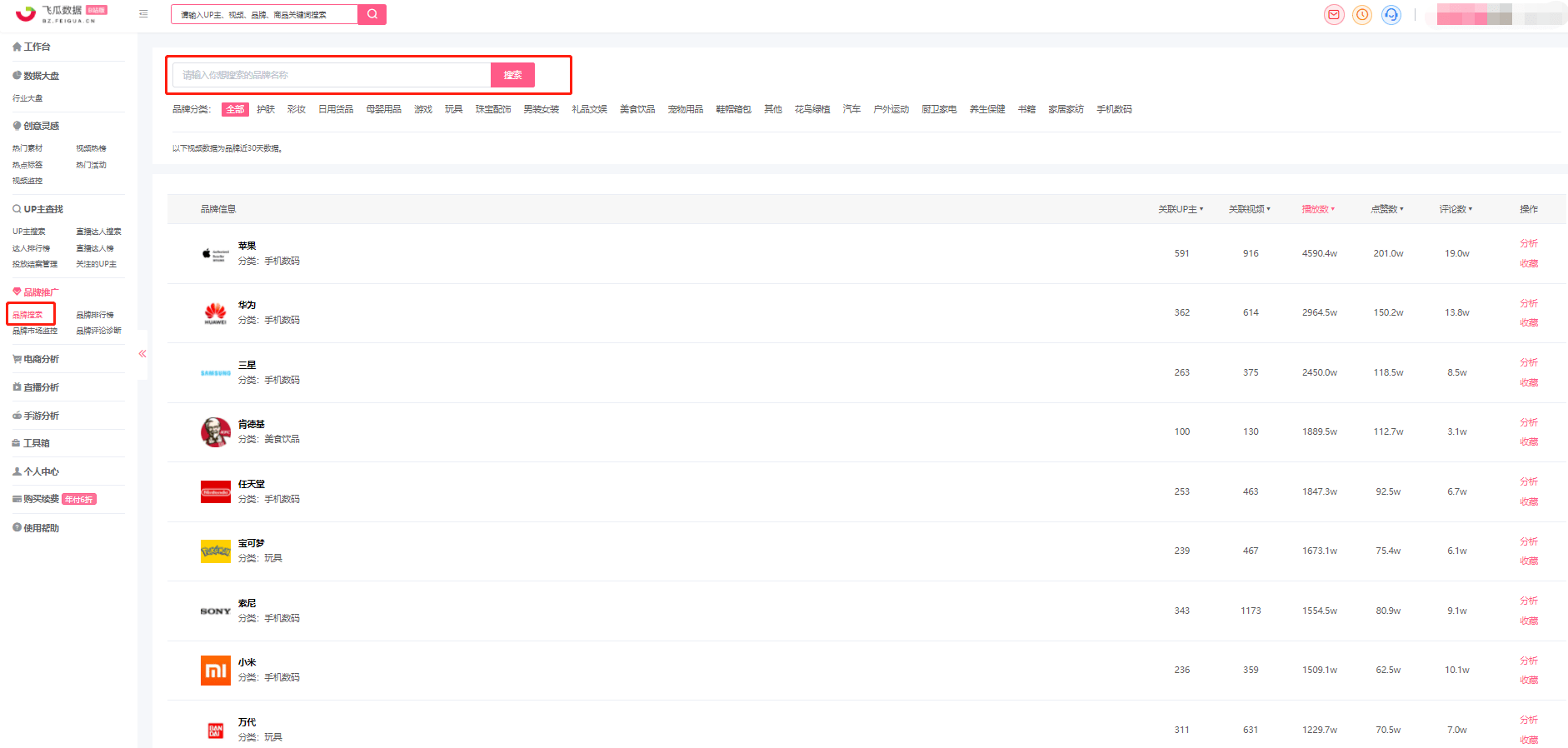1568x748 pixels.
Task: Collapse sidebar with the double-arrow icon
Action: 142,354
